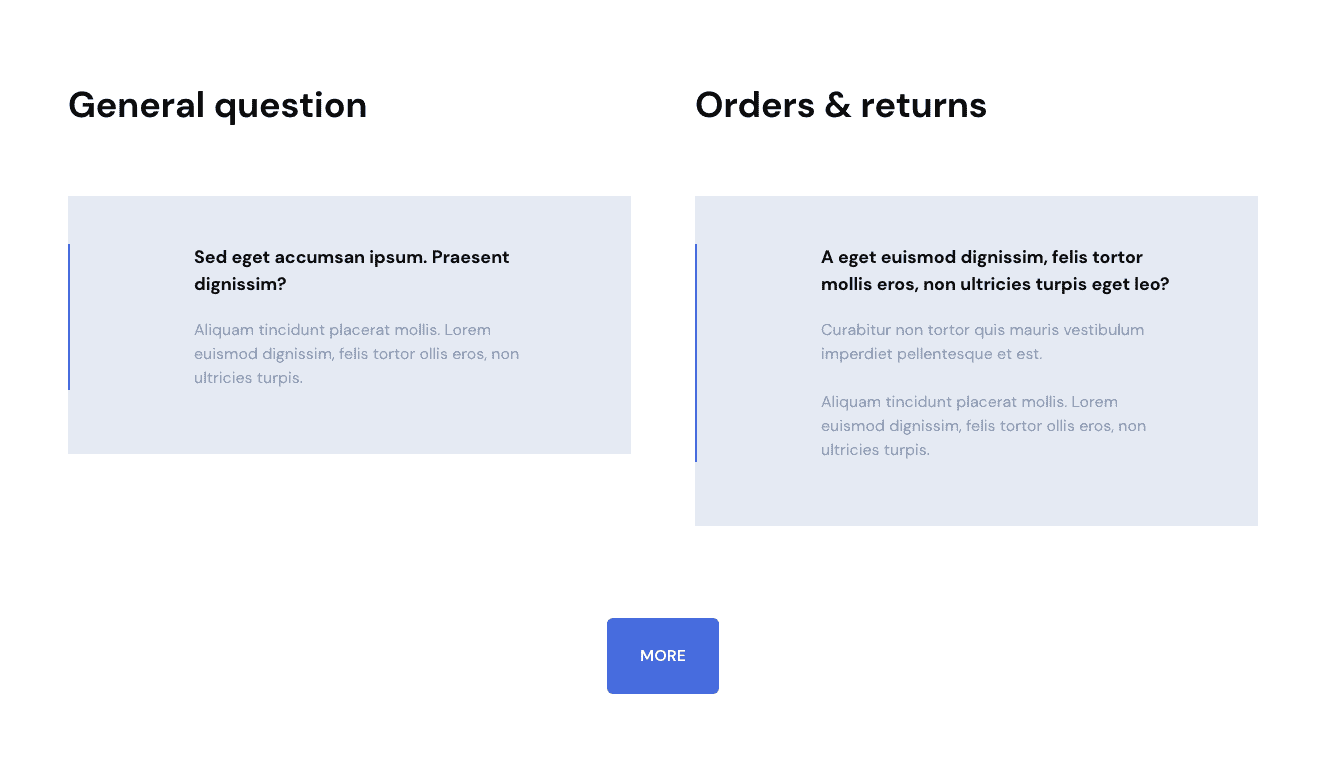Click "ultricies turpis." last line in right card
Viewport: 1326px width, 770px height.
coord(875,450)
